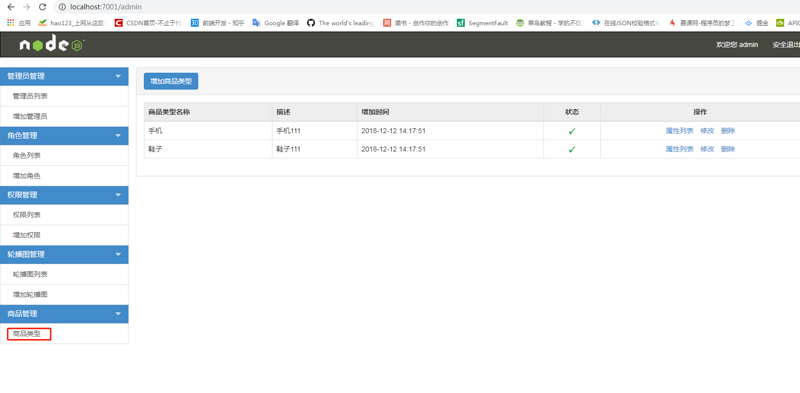800x393 pixels.
Task: Open the Google 翻译 bookmark
Action: [276, 23]
